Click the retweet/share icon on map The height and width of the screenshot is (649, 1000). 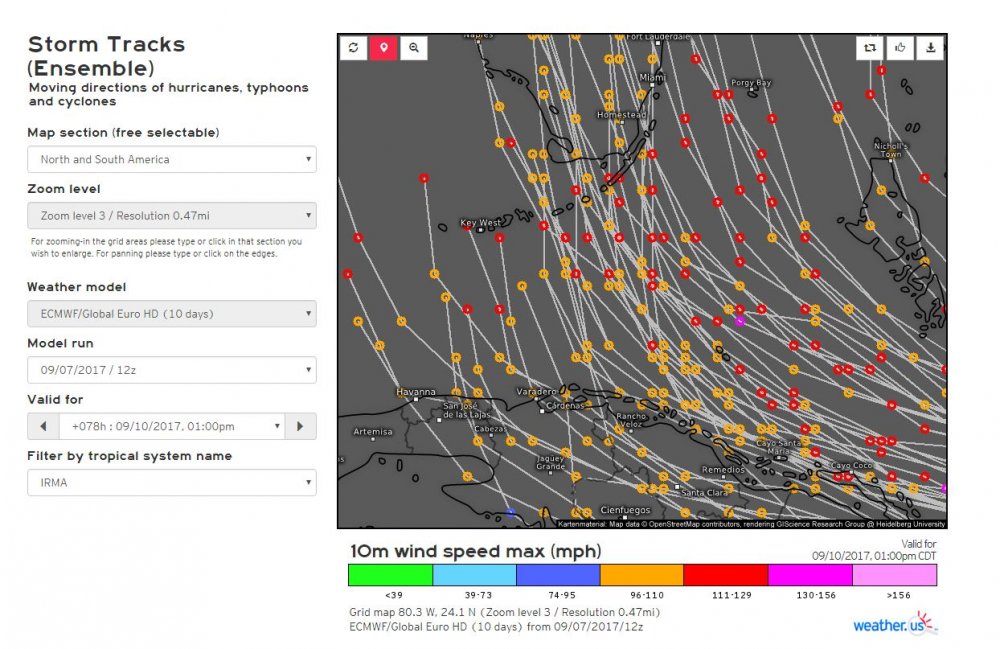[x=871, y=47]
